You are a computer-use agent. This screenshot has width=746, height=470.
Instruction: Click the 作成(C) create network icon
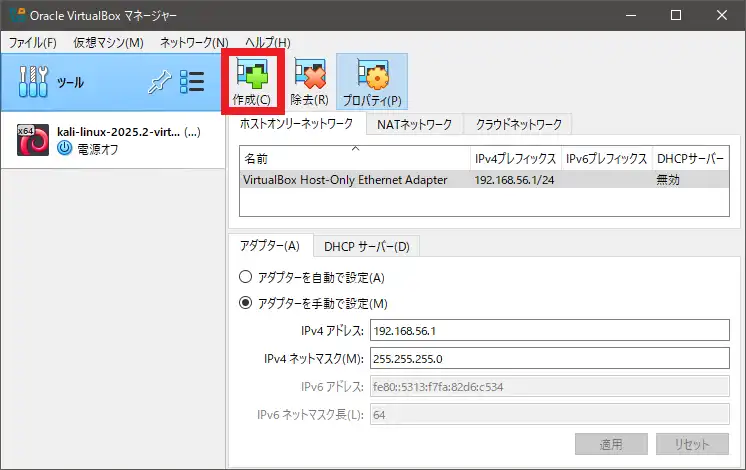coord(252,73)
